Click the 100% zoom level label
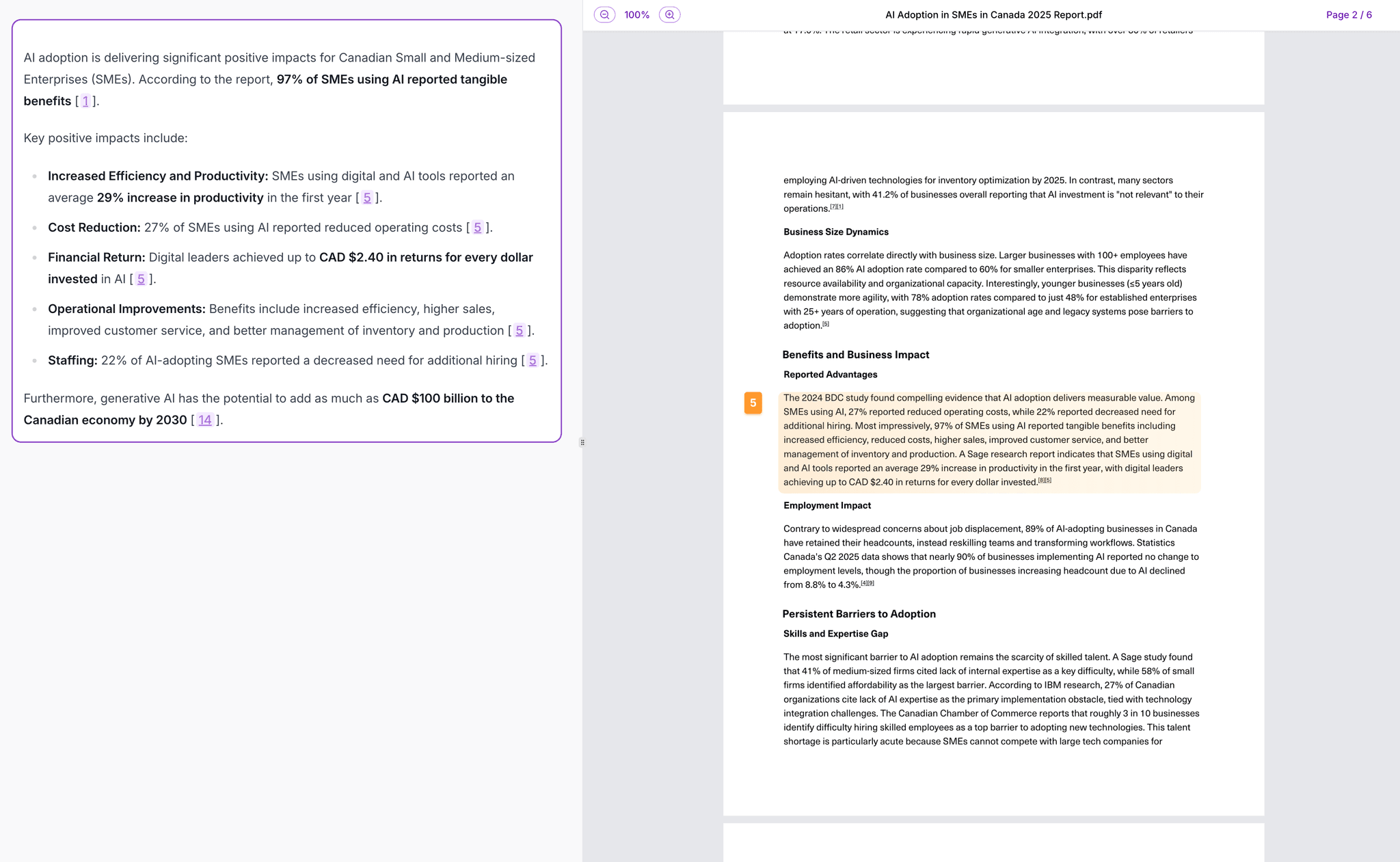The width and height of the screenshot is (1400, 862). (x=636, y=14)
